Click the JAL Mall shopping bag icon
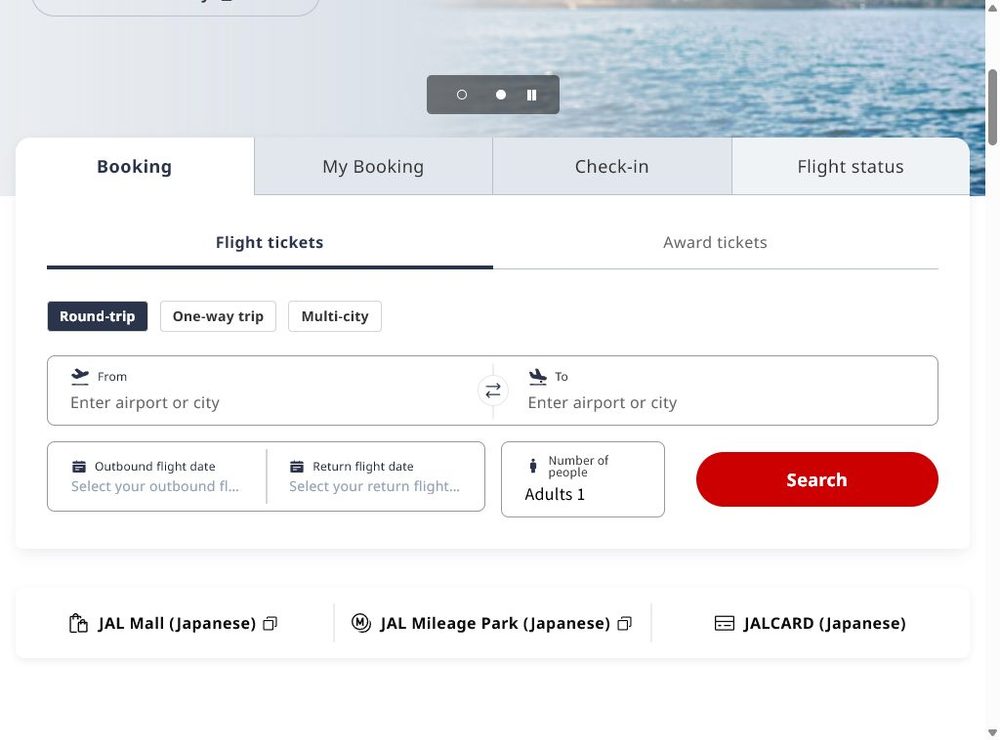 click(x=78, y=623)
